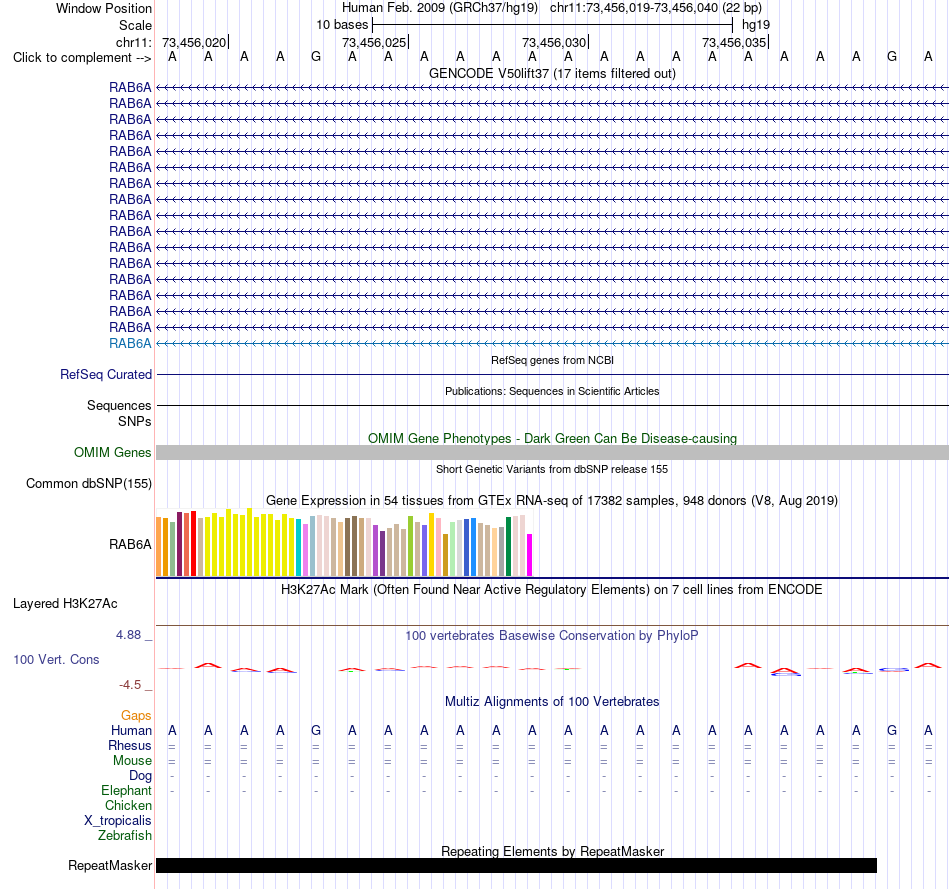
Task: Click the RAB6A label beside GTEx bar chart
Action: pyautogui.click(x=130, y=545)
